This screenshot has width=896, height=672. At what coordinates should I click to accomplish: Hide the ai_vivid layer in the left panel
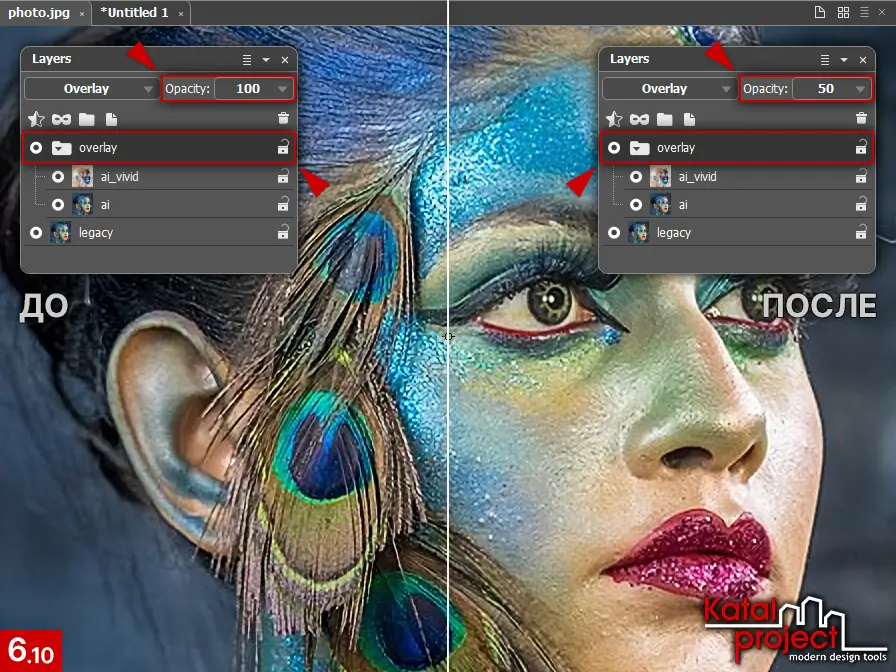tap(58, 177)
